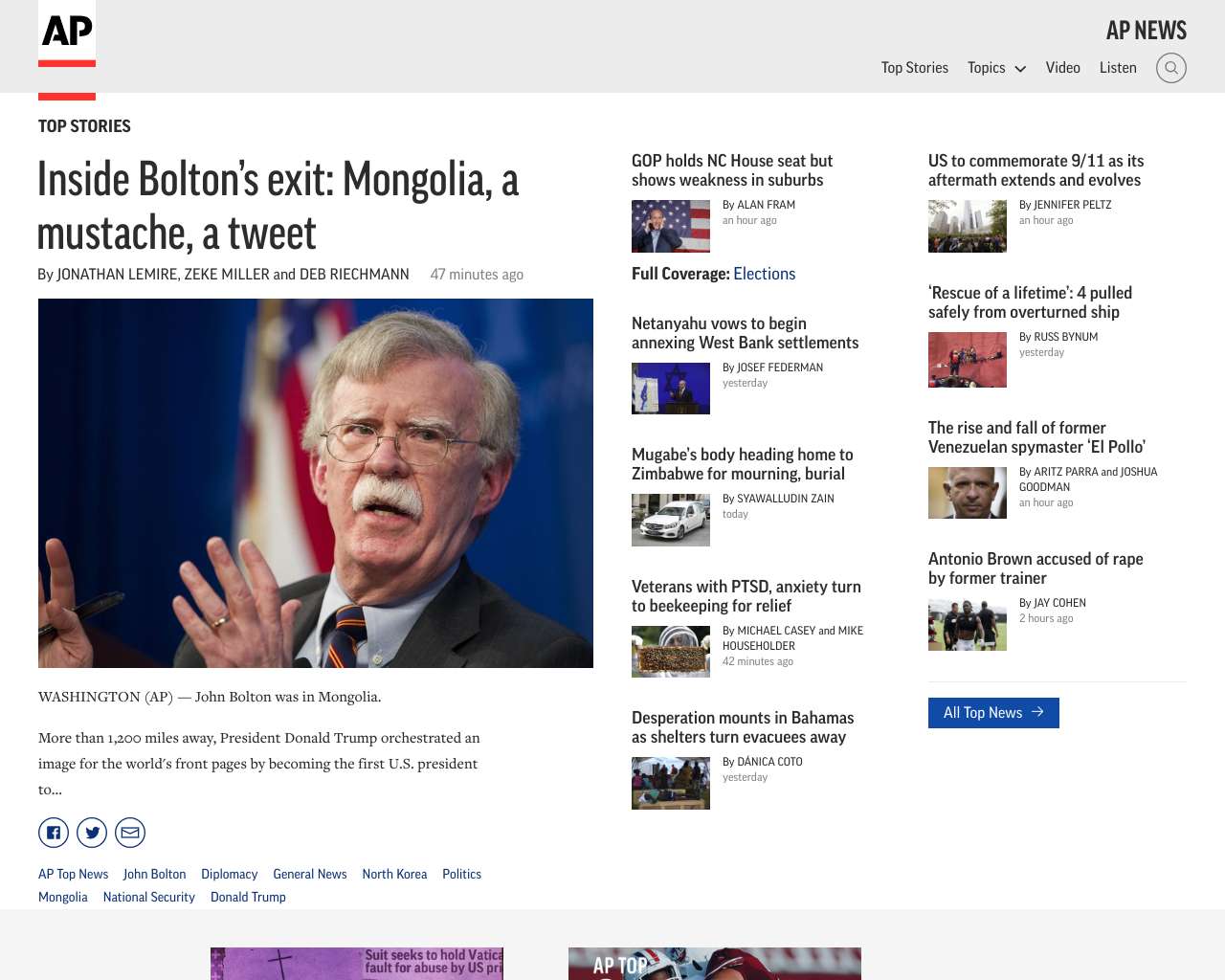The image size is (1225, 980).
Task: Open the Diplomacy tag
Action: click(x=230, y=874)
